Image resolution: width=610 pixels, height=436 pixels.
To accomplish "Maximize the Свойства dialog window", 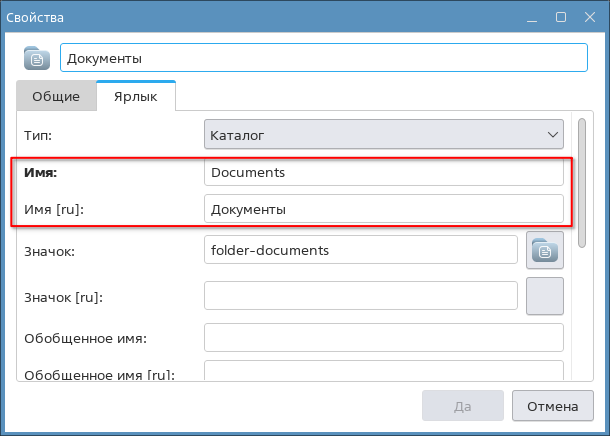I will click(x=561, y=17).
